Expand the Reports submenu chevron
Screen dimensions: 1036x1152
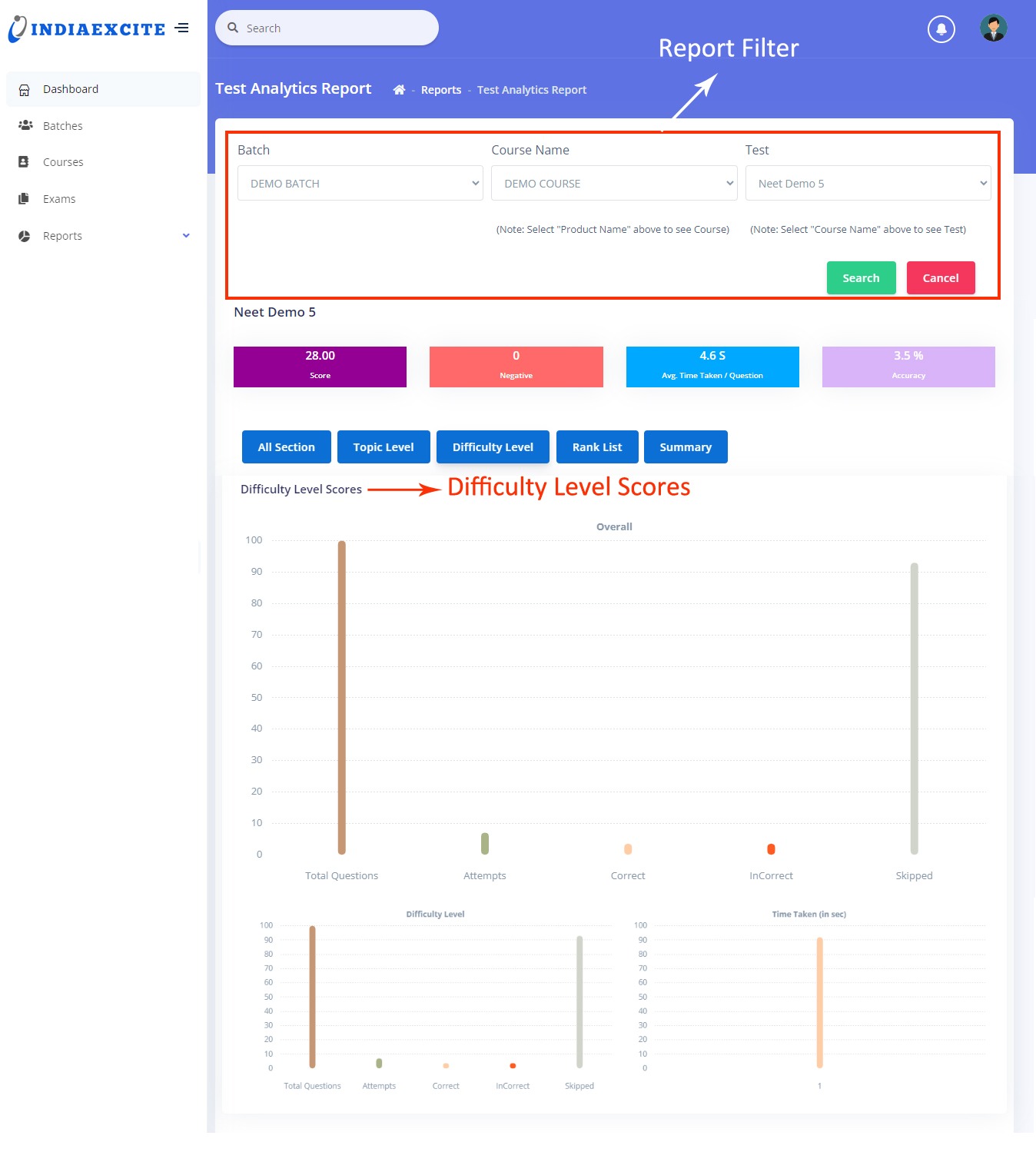(x=186, y=236)
